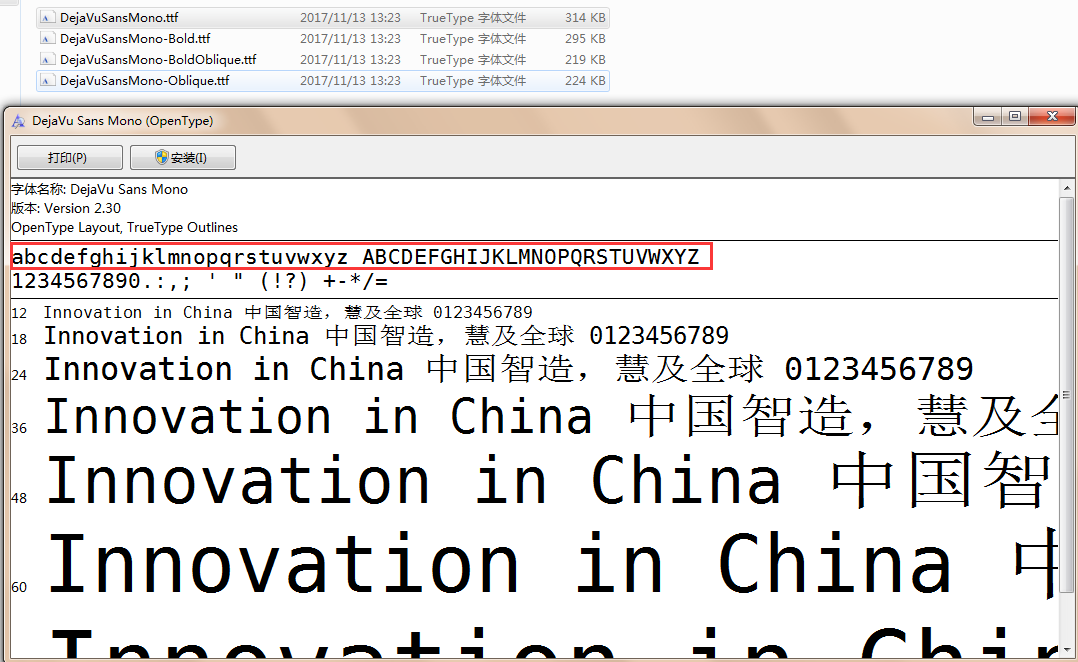
Task: Close the DejaVu Sans Mono window
Action: click(x=1052, y=117)
